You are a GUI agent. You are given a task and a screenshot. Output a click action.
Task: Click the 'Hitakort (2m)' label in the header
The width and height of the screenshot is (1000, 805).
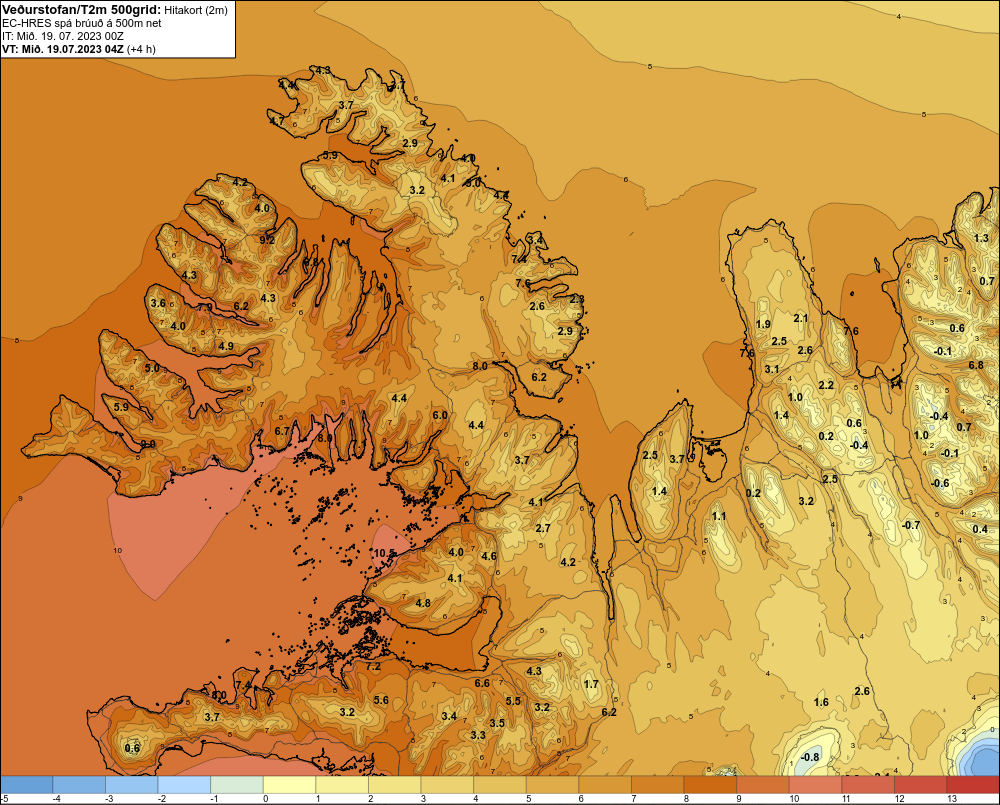pos(196,10)
